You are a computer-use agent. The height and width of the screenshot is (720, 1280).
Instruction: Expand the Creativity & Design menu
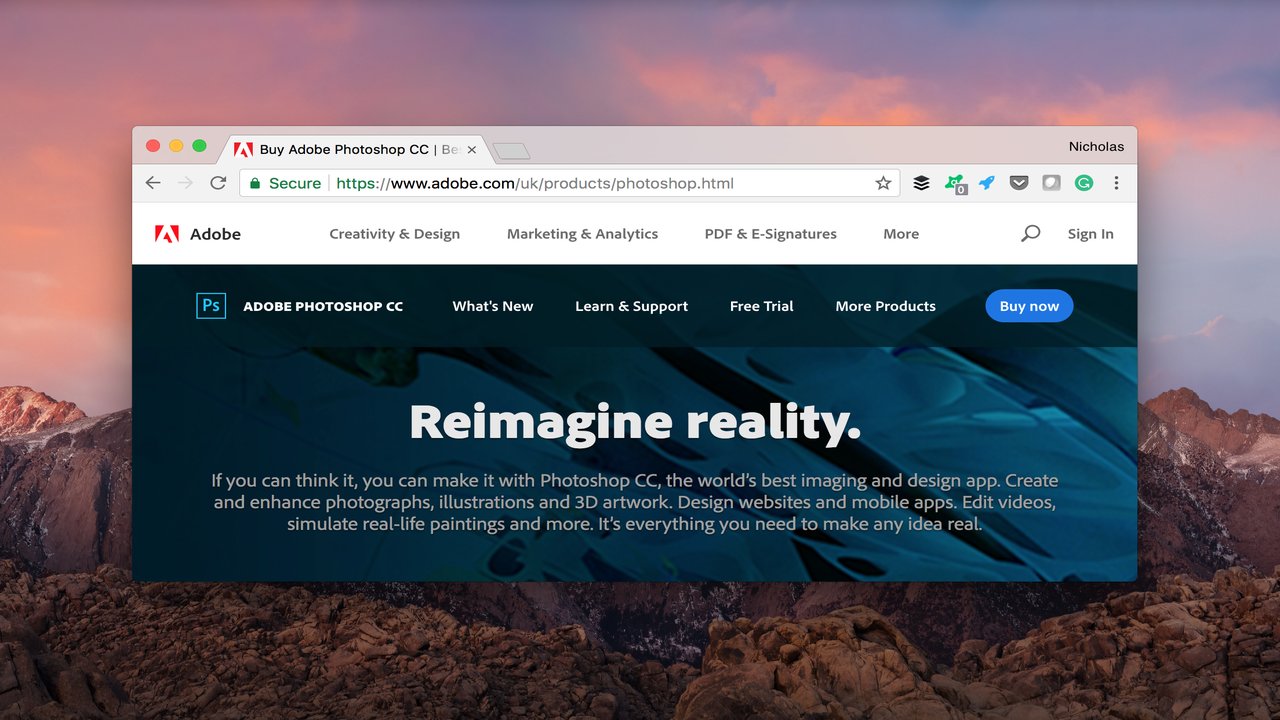[x=394, y=234]
